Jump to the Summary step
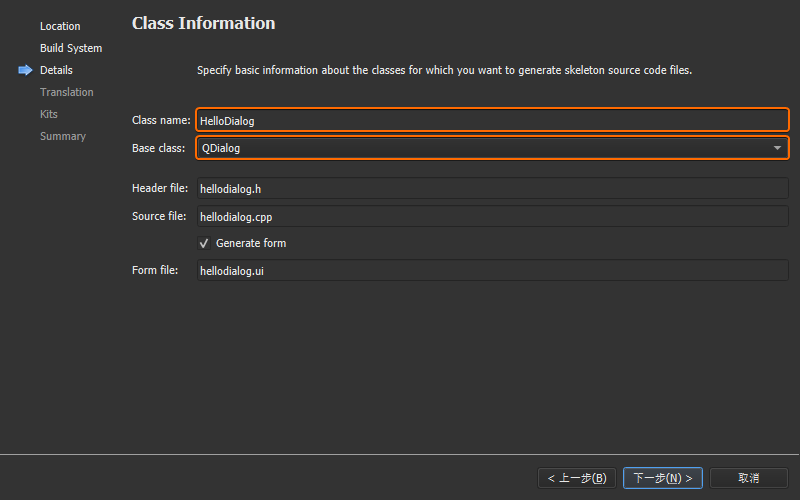Image resolution: width=800 pixels, height=500 pixels. point(63,136)
